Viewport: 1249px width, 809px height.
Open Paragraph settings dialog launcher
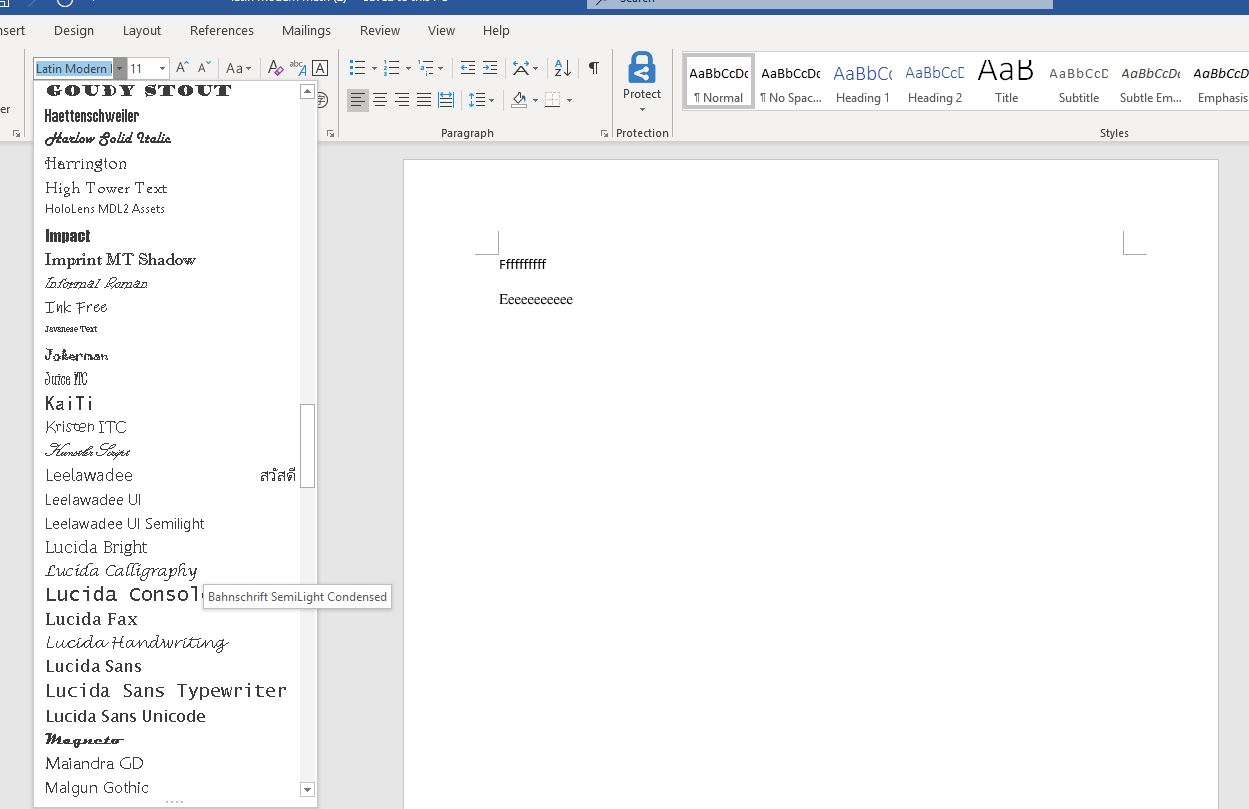click(604, 133)
